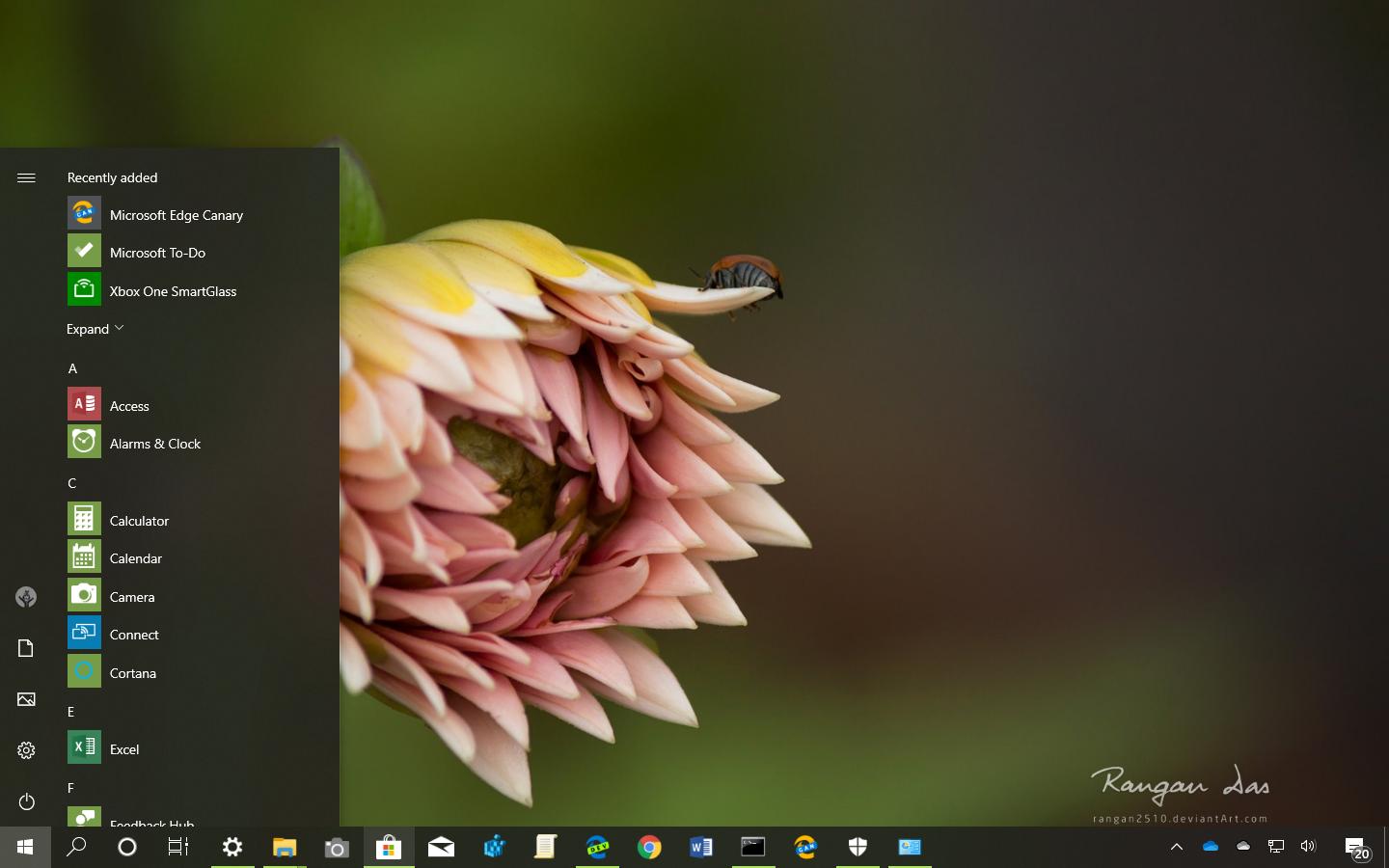Open the volume control in system tray
The width and height of the screenshot is (1389, 868).
(x=1308, y=847)
